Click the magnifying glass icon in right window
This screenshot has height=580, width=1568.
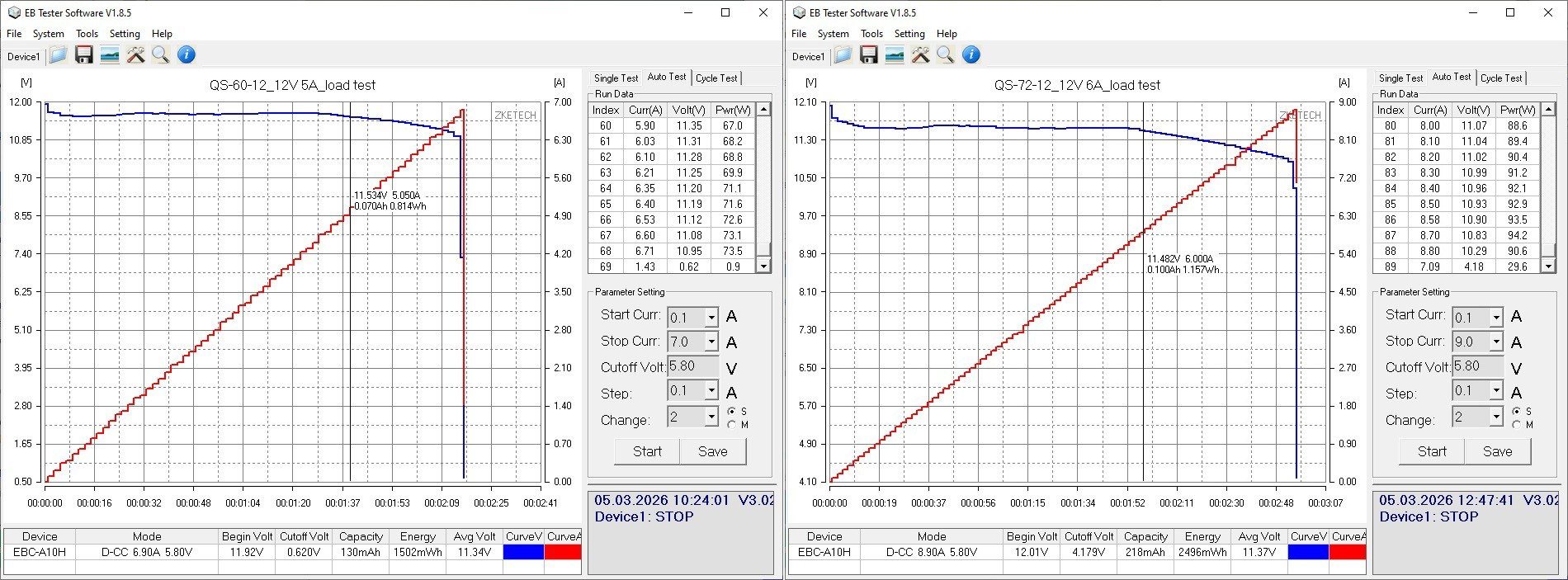[946, 55]
